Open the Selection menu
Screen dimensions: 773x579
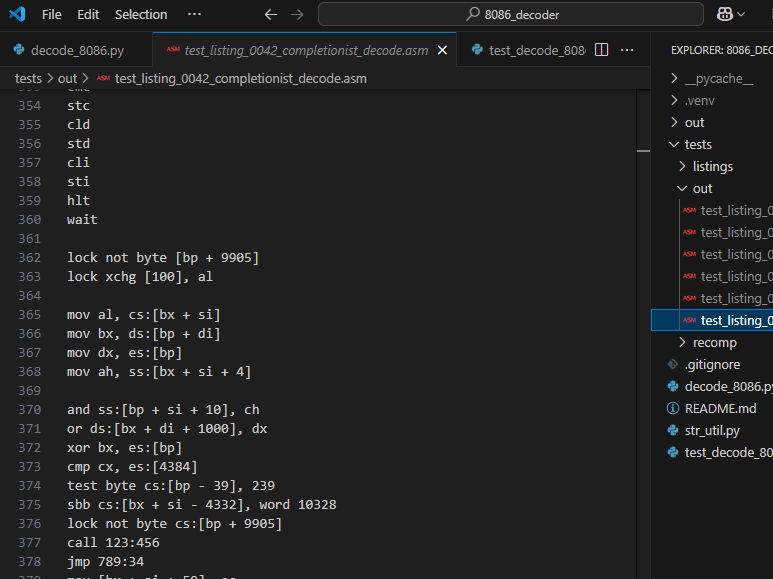pyautogui.click(x=141, y=15)
